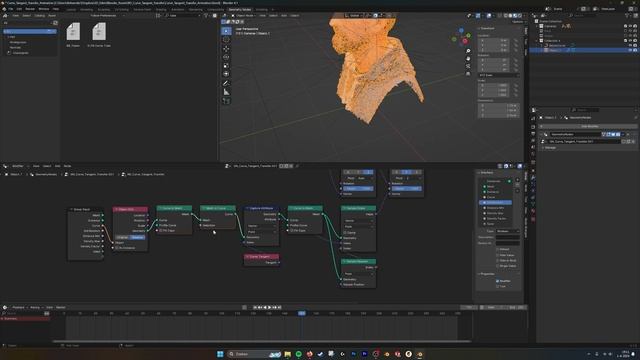Add a new item to the Interface list
The height and width of the screenshot is (360, 640).
click(518, 180)
